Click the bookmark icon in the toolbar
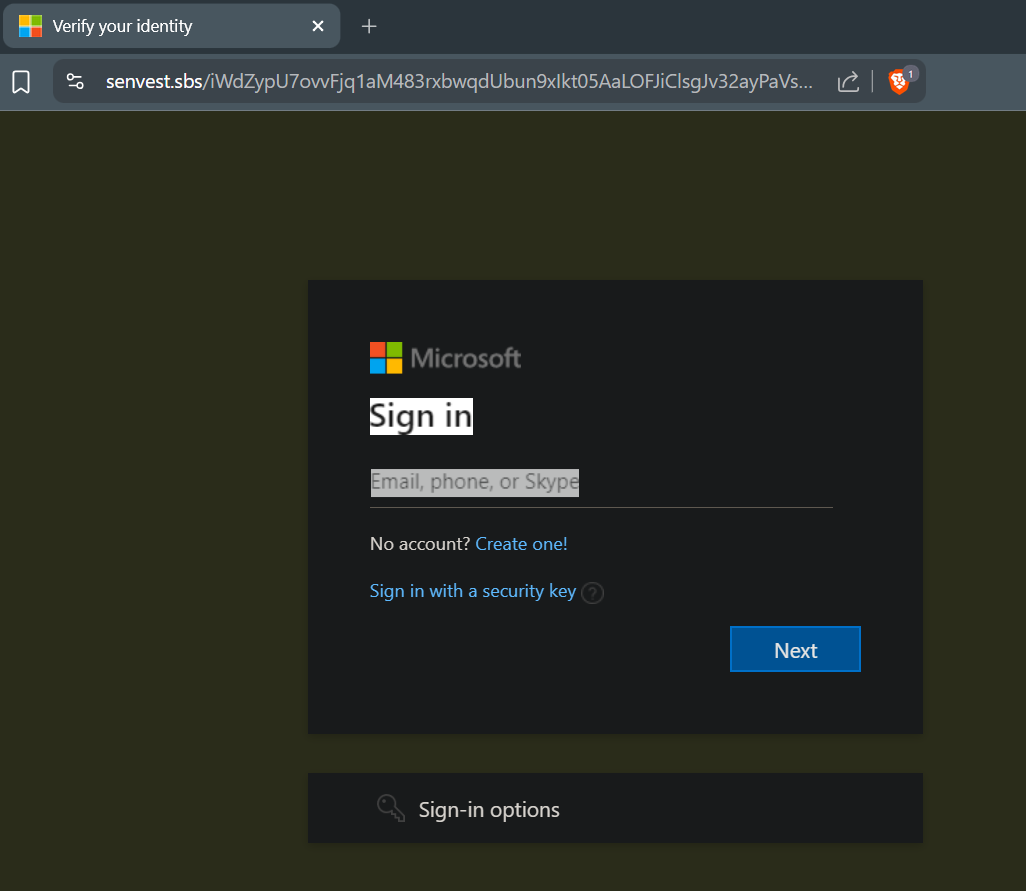This screenshot has height=891, width=1026. pyautogui.click(x=21, y=82)
